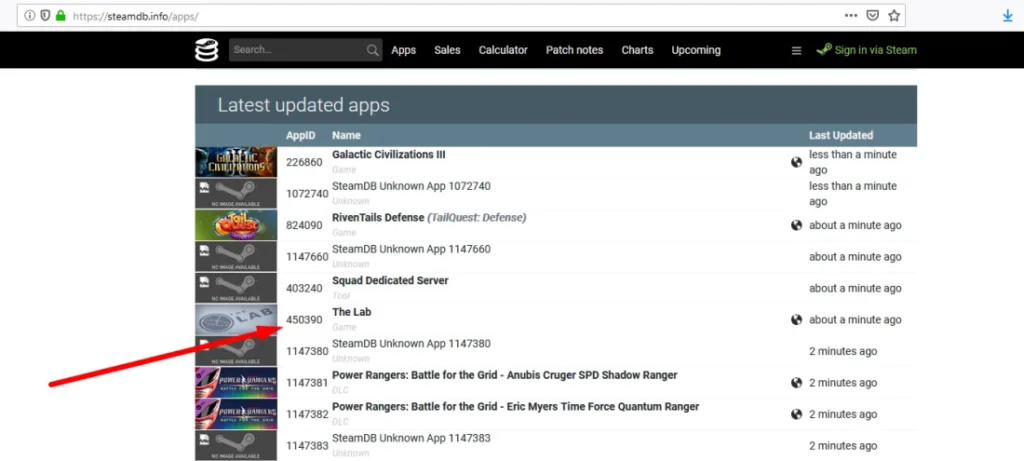Viewport: 1024px width, 461px height.
Task: Click SteamDB Unknown App 1147380
Action: [411, 343]
